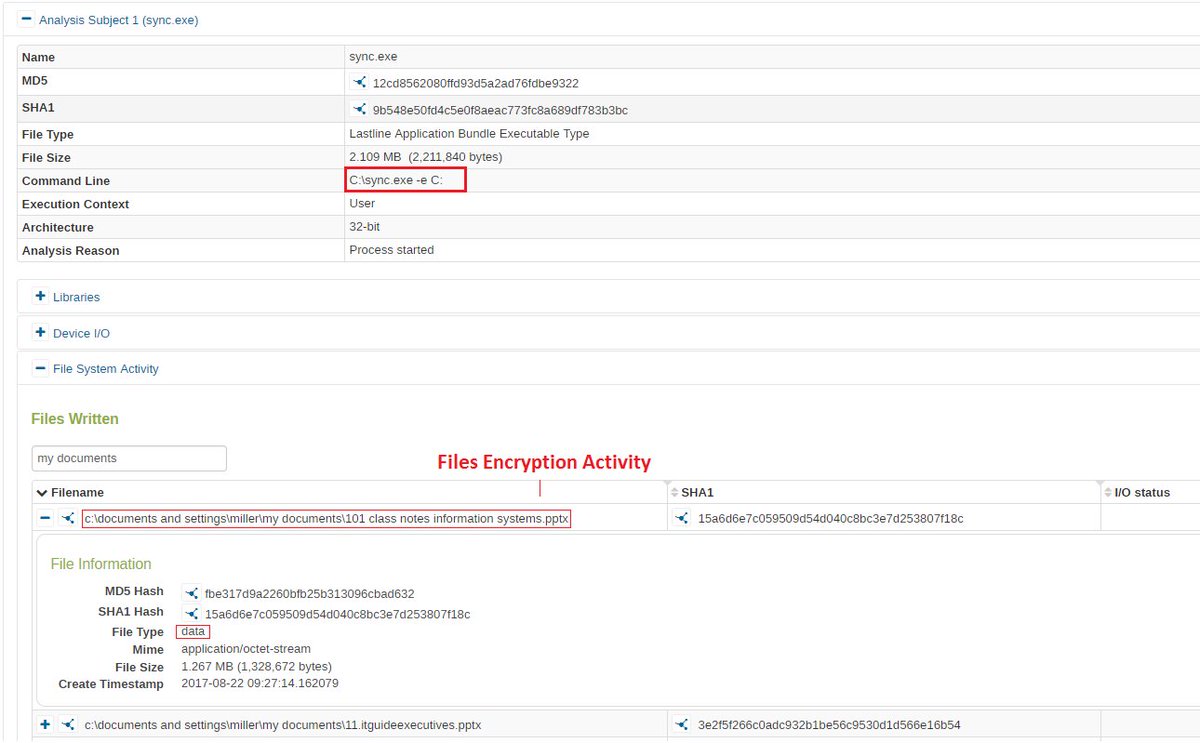Image resolution: width=1200 pixels, height=743 pixels.
Task: Select MD5 Hash fbe317d9a2260bfb25b313096cbad632 text
Action: coord(309,593)
